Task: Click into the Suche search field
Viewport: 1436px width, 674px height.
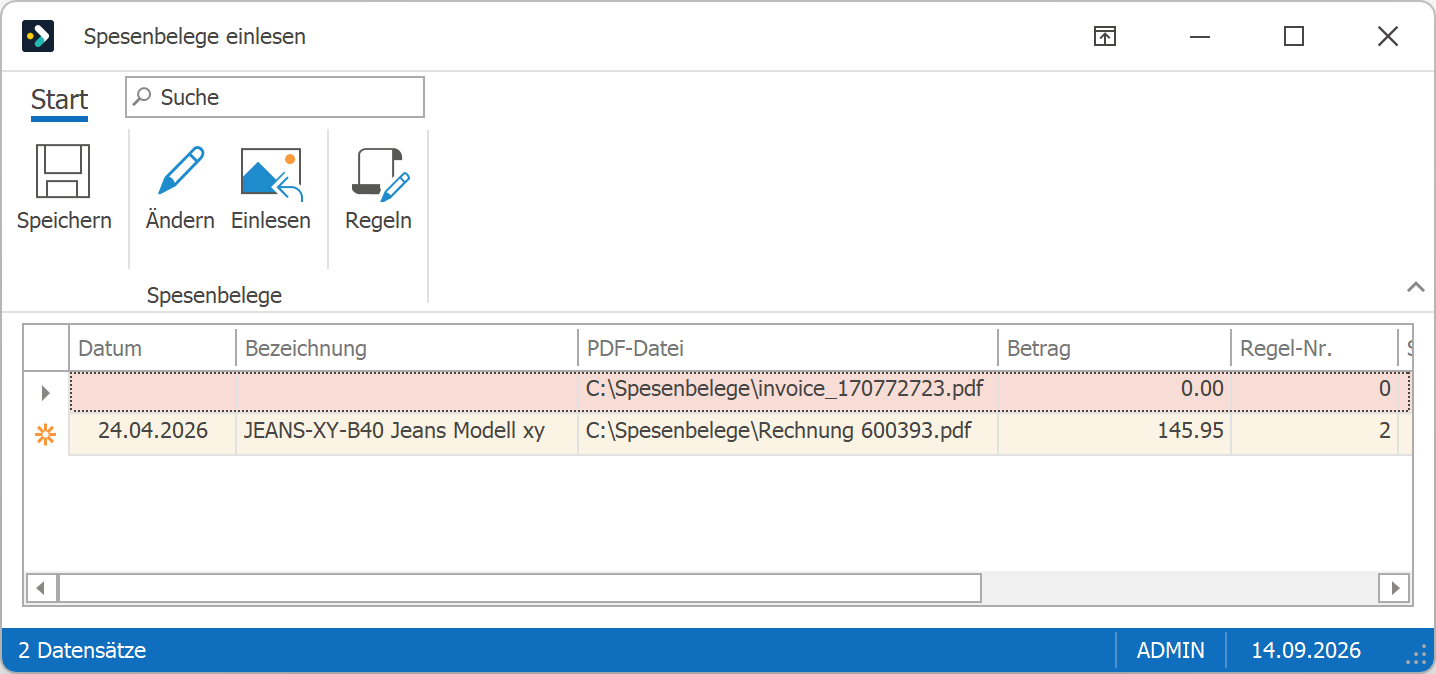Action: (x=275, y=97)
